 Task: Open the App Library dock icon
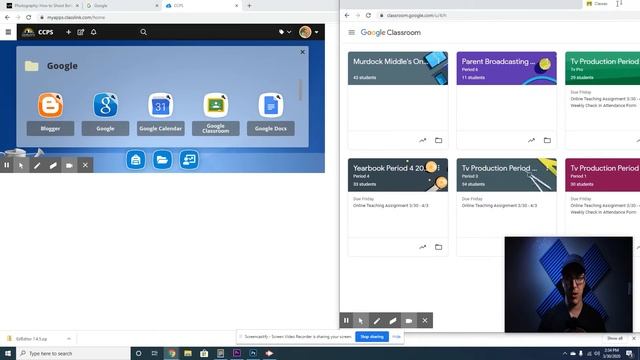pos(136,160)
